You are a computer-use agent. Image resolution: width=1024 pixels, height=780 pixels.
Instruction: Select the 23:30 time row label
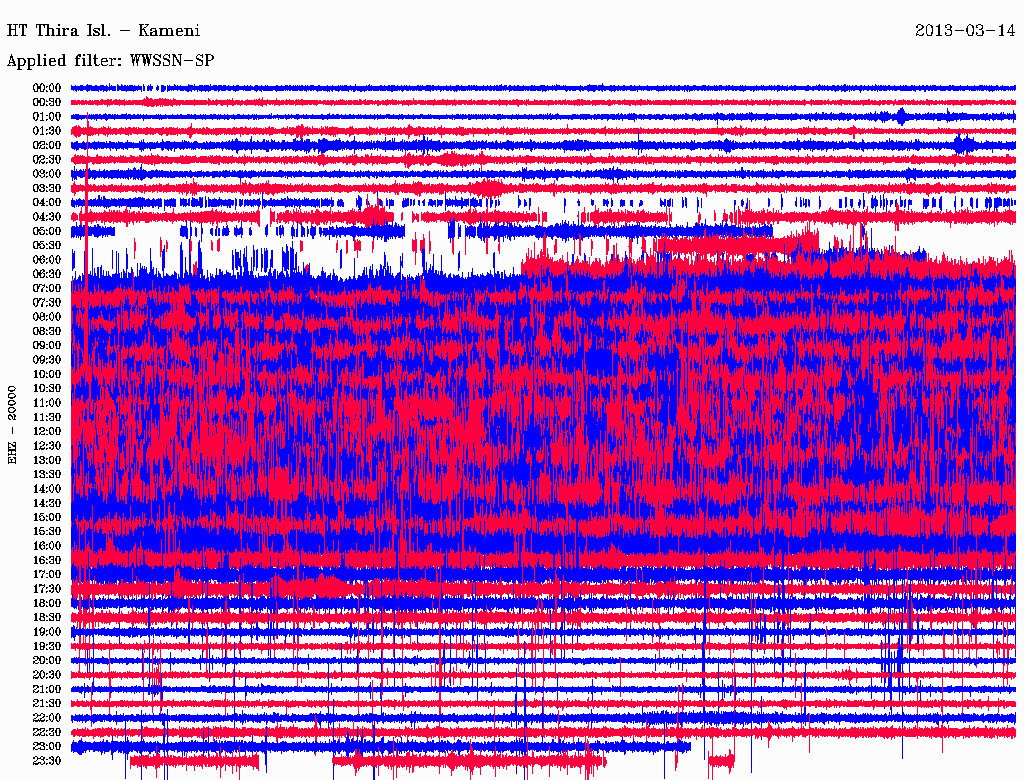coord(47,761)
